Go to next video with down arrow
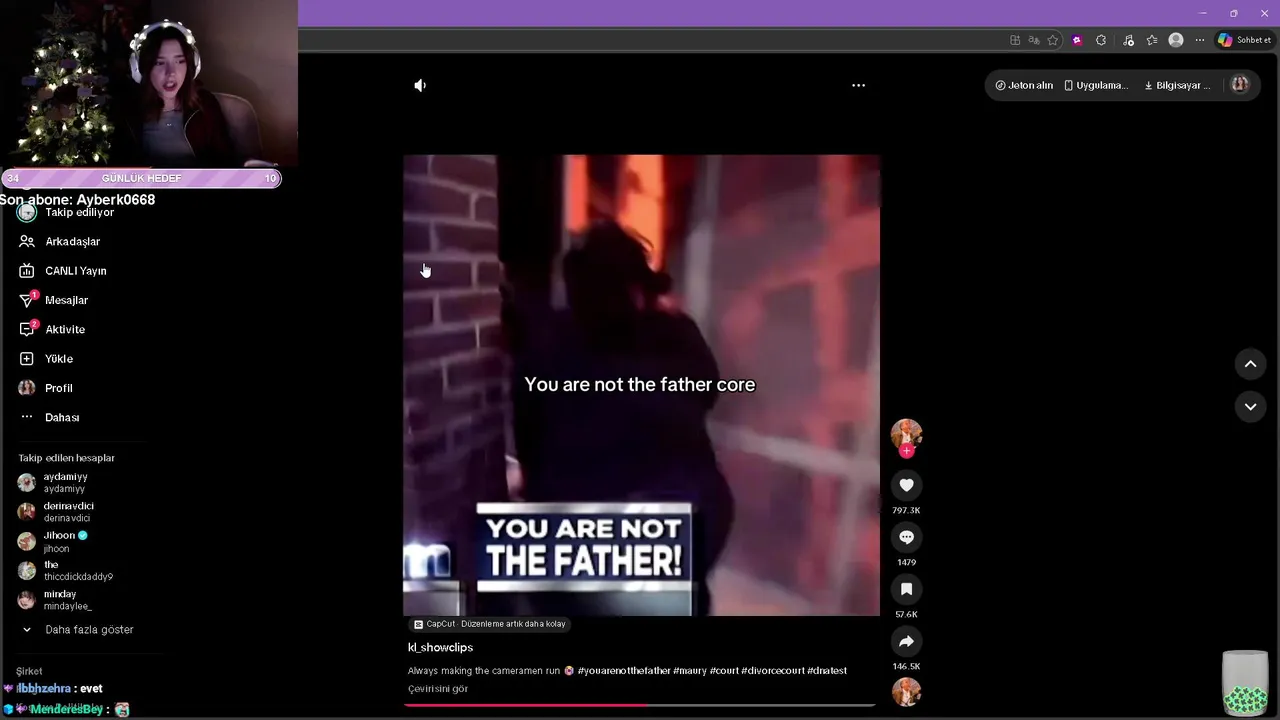This screenshot has width=1280, height=720. [x=1250, y=407]
